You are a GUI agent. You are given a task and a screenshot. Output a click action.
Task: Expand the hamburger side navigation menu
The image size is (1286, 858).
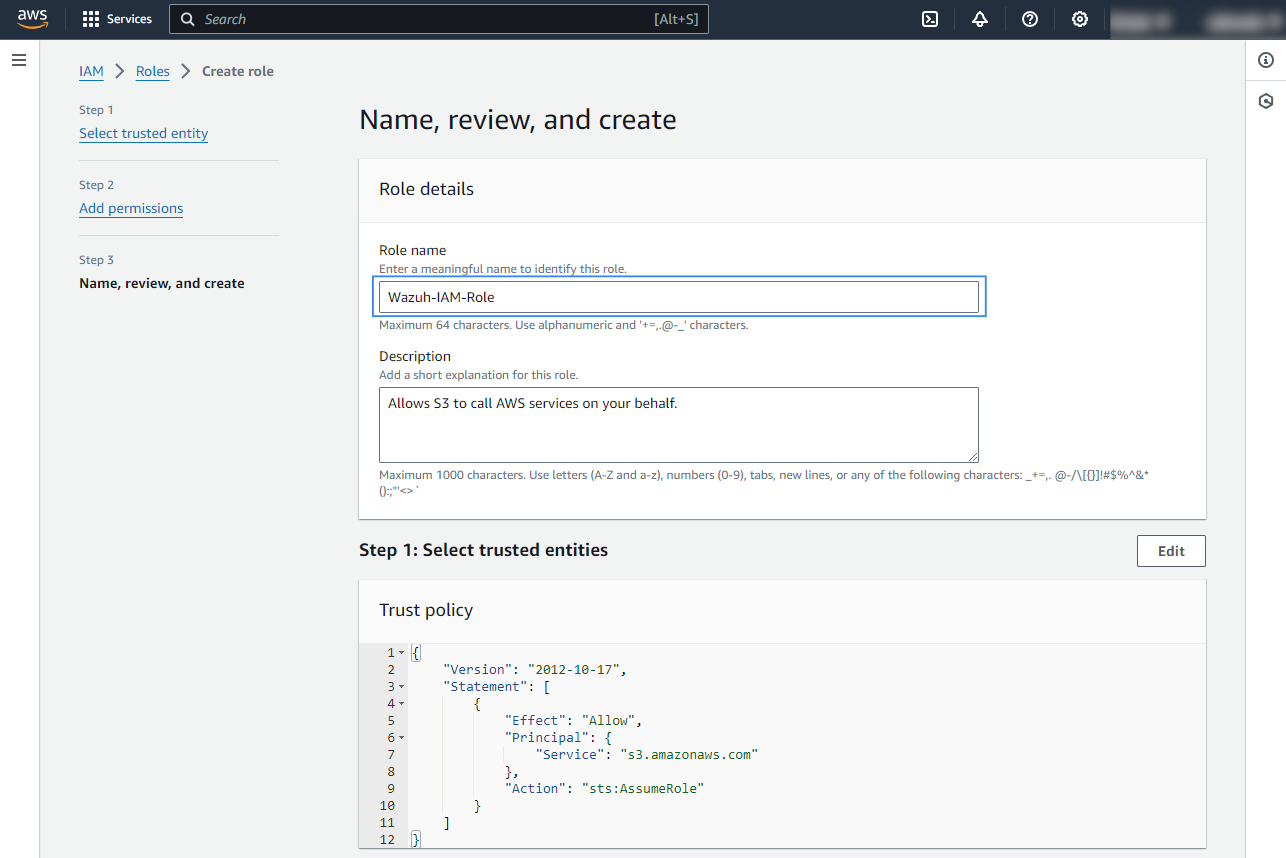18,61
